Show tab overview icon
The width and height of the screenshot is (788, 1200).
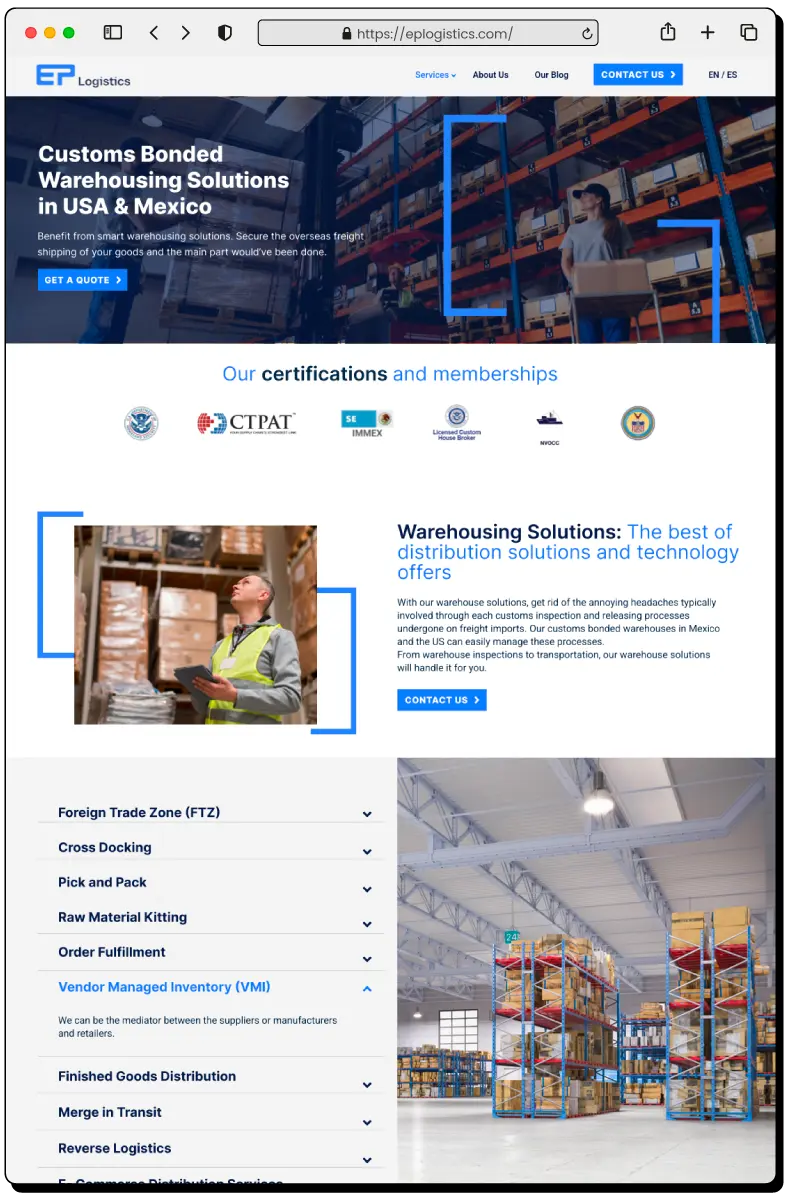point(748,33)
